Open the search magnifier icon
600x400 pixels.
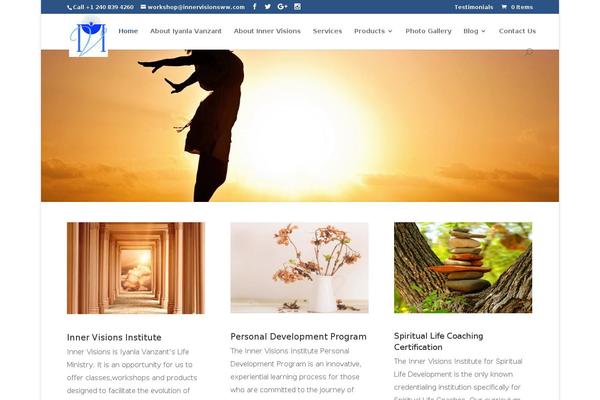[529, 52]
